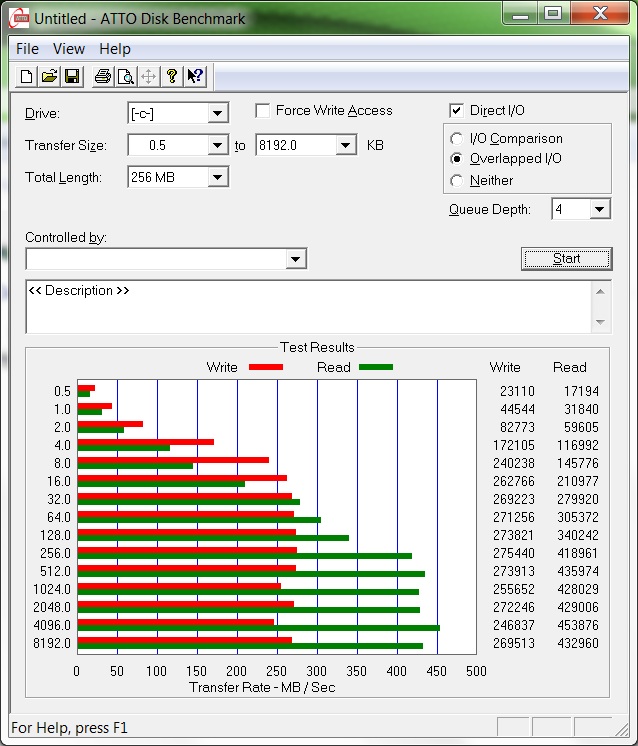Click the 8192.0 row label in chart
The height and width of the screenshot is (746, 638).
tap(52, 643)
